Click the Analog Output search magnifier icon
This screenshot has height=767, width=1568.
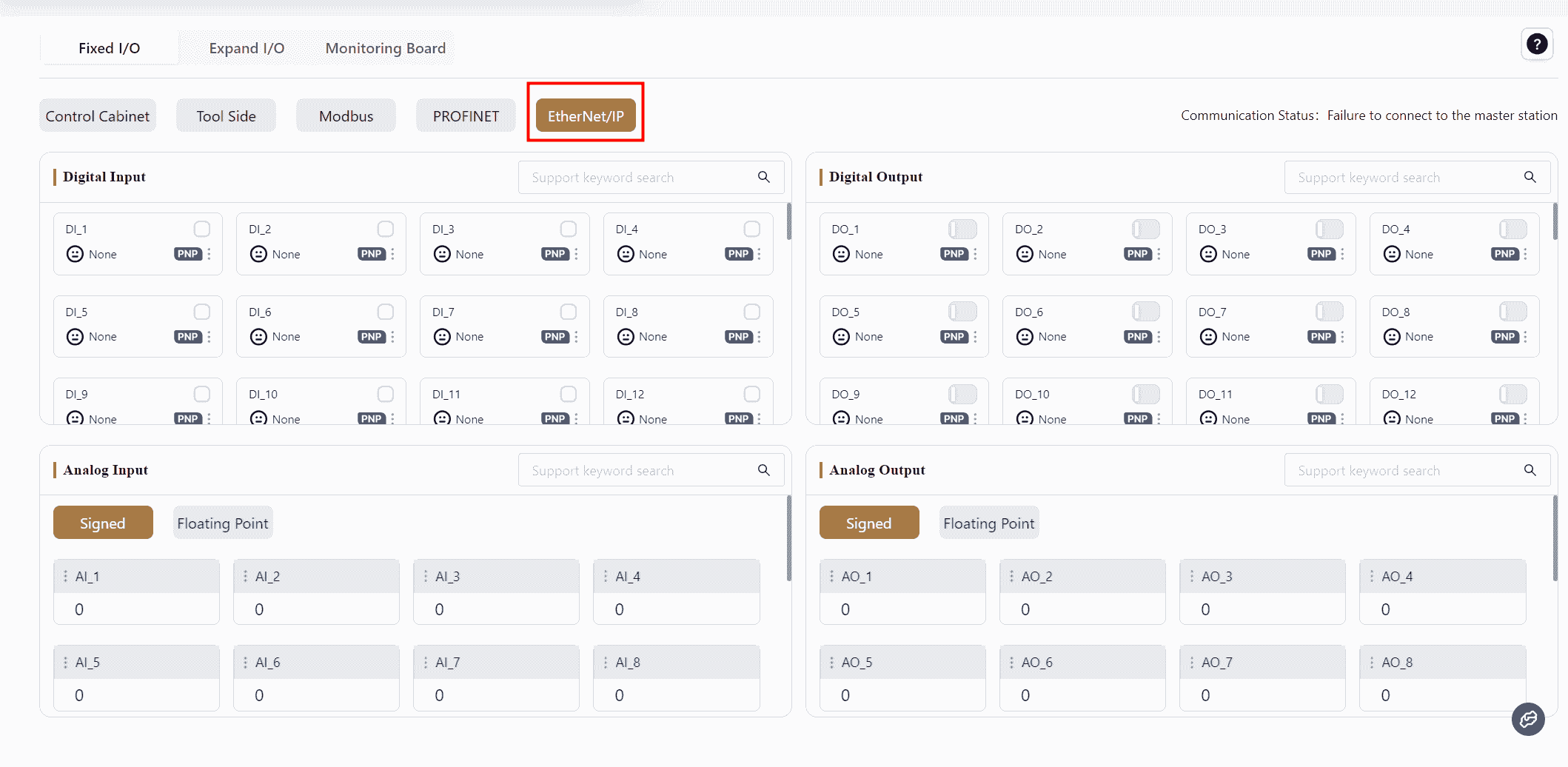(1530, 471)
